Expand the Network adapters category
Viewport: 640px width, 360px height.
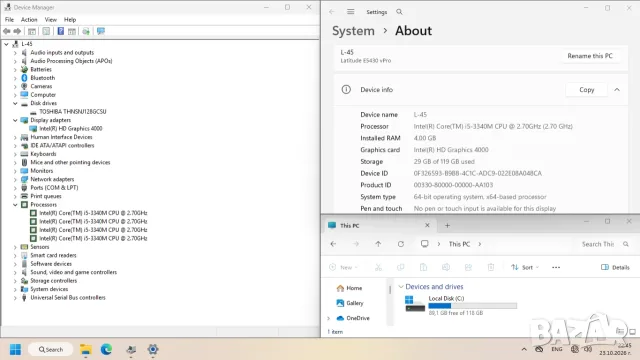(15, 180)
